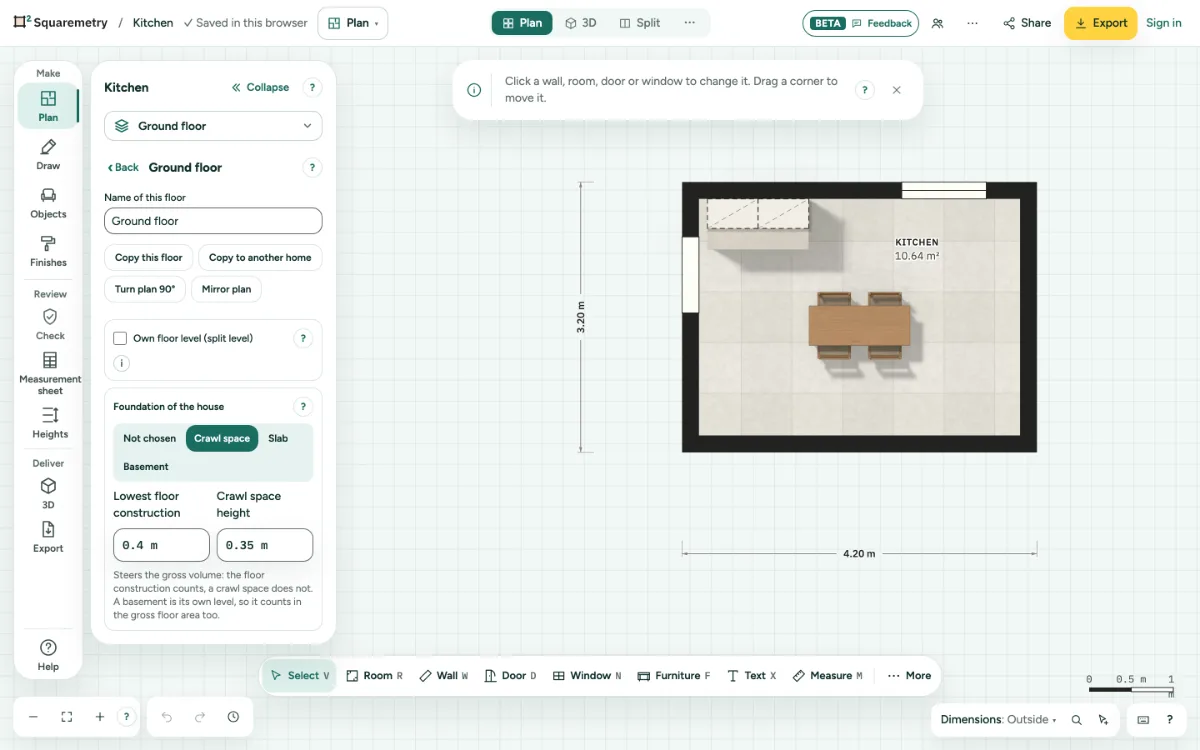Screen dimensions: 1200x750
Task: Switch to the 3D view tab
Action: pyautogui.click(x=580, y=23)
